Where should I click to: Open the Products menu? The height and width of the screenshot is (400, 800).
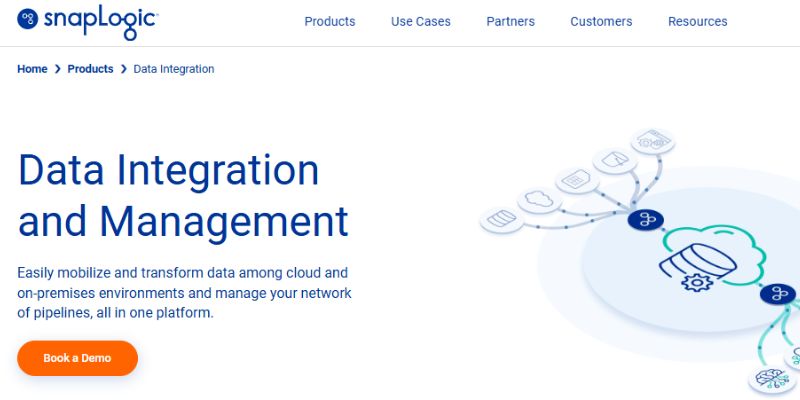(330, 21)
